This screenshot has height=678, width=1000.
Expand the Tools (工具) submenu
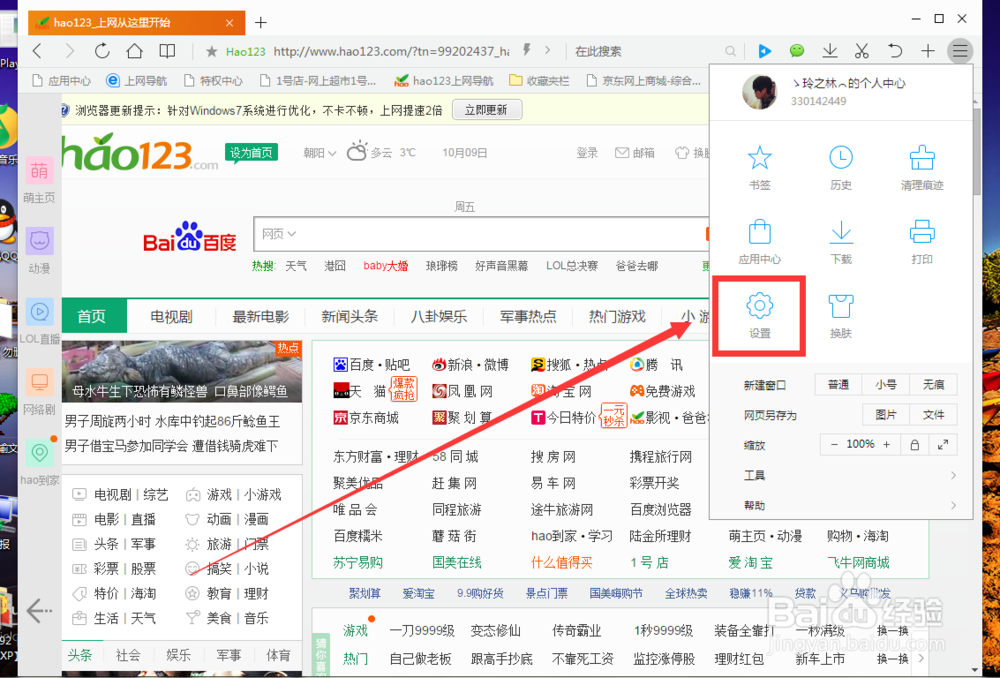click(849, 475)
